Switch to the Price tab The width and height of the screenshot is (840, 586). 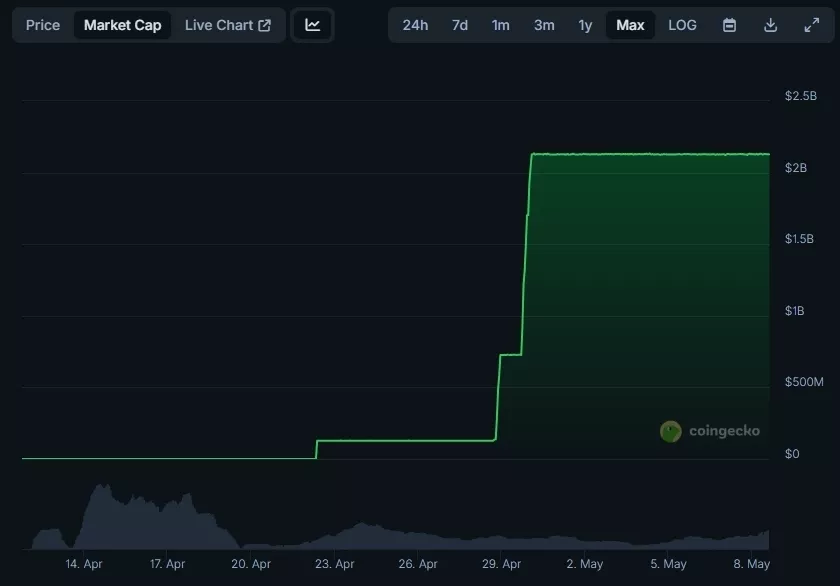pyautogui.click(x=43, y=25)
